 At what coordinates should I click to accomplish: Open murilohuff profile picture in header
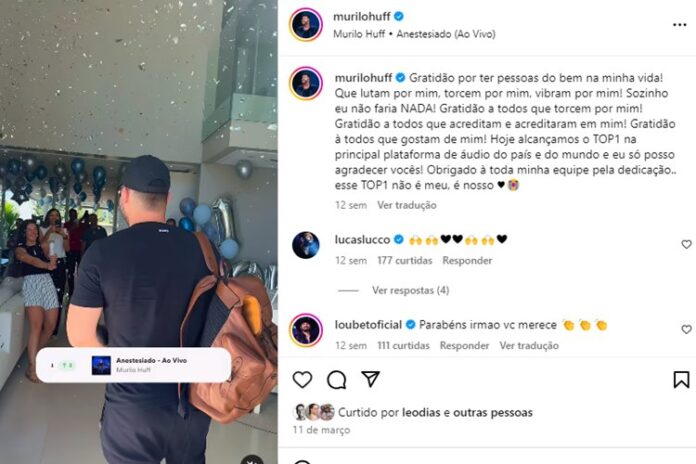click(306, 25)
